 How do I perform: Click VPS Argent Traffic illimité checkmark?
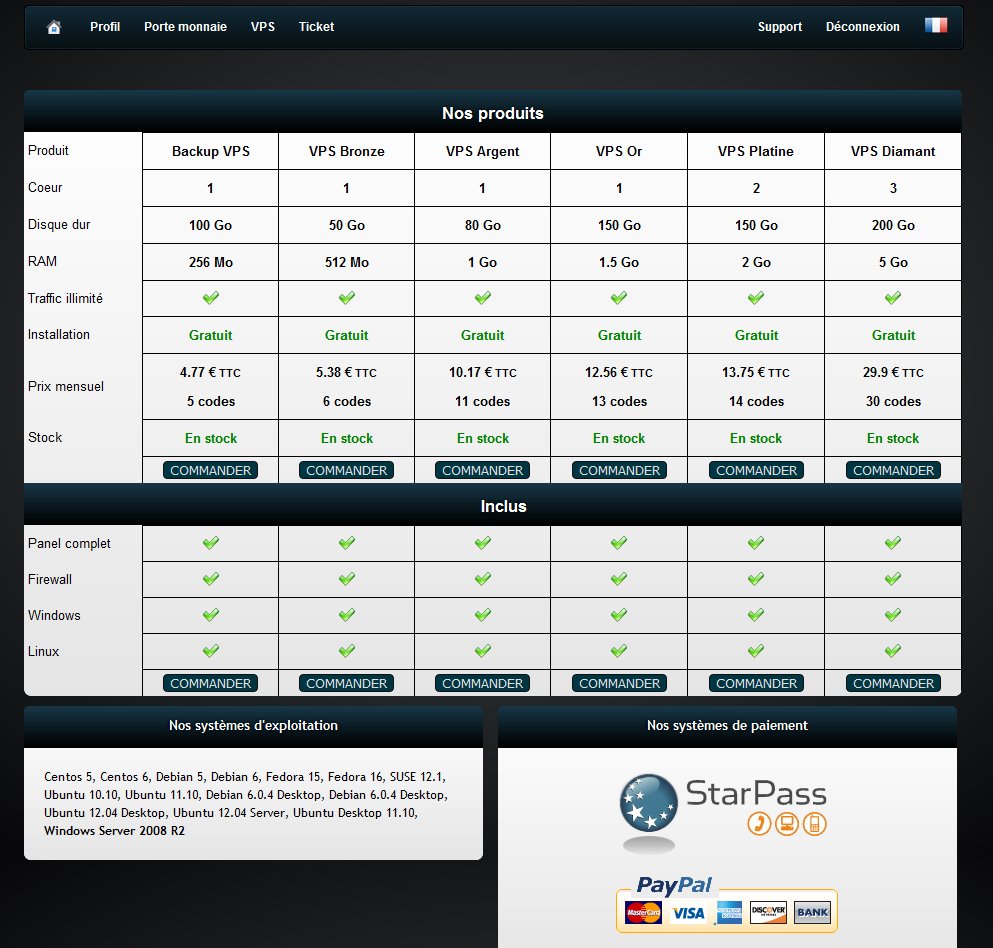point(482,298)
